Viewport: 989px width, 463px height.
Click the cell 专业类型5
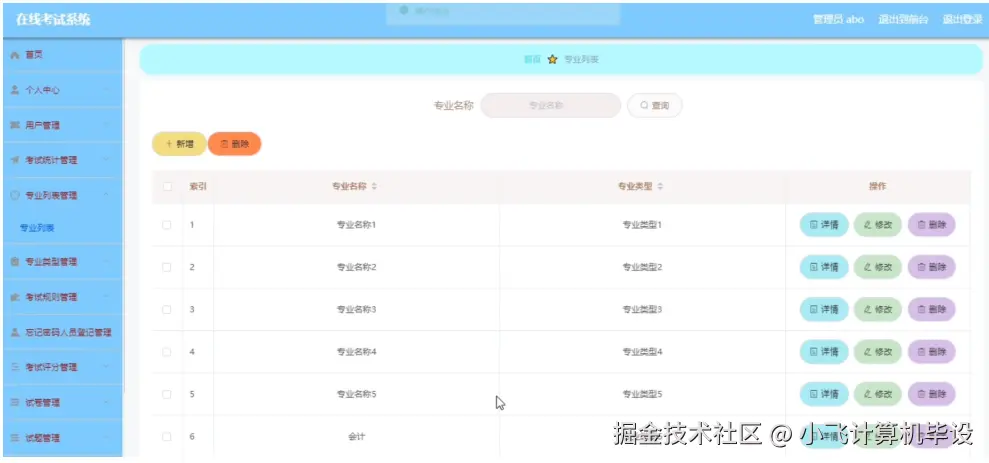642,394
